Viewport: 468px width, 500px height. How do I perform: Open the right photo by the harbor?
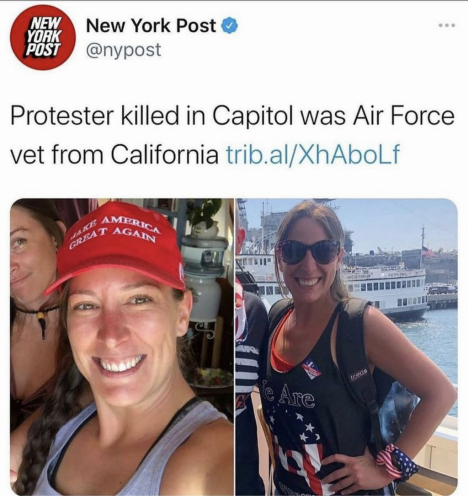[x=346, y=347]
